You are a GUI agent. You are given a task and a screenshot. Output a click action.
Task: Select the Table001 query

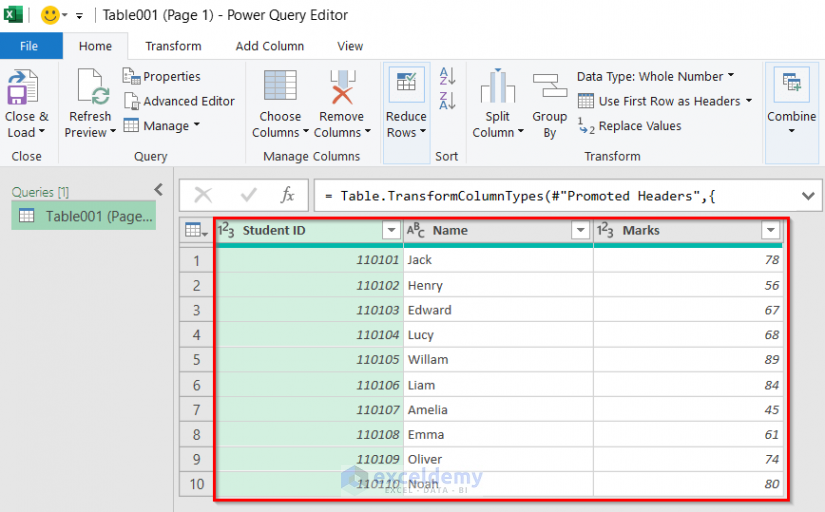pyautogui.click(x=84, y=216)
